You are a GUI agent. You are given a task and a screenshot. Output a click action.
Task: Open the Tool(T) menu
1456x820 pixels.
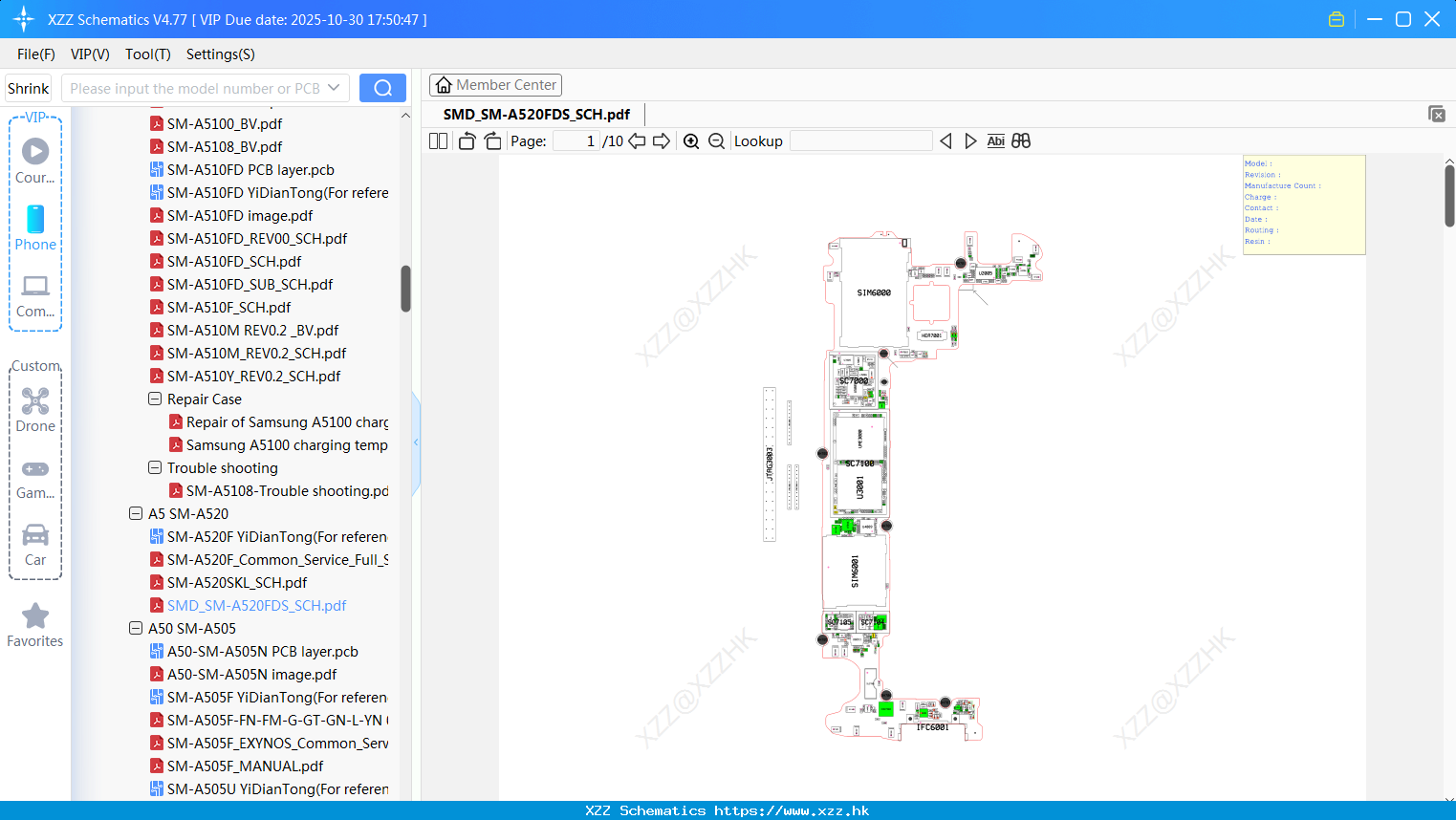coord(148,54)
